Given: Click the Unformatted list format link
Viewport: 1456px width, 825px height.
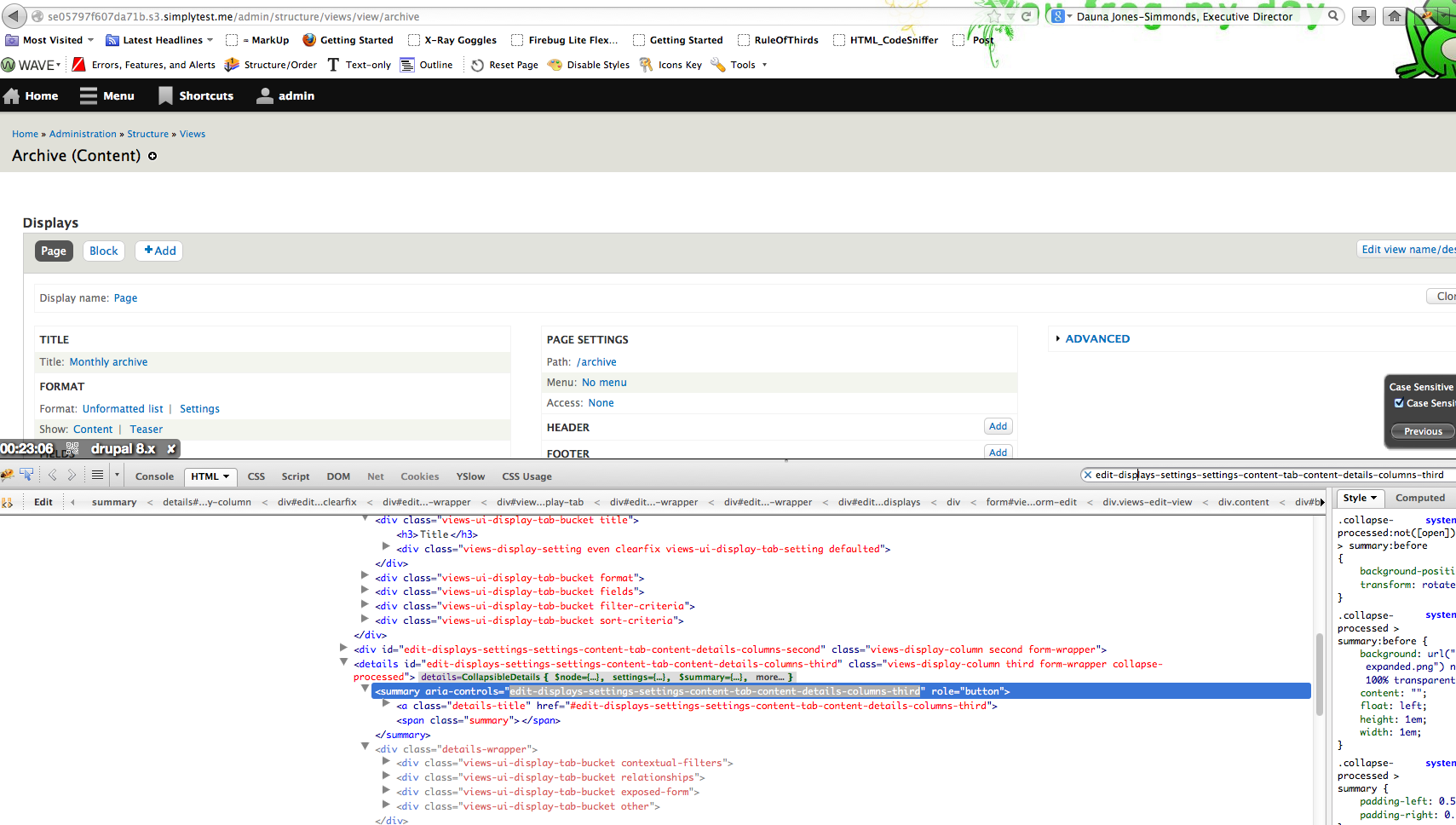Looking at the screenshot, I should 123,409.
